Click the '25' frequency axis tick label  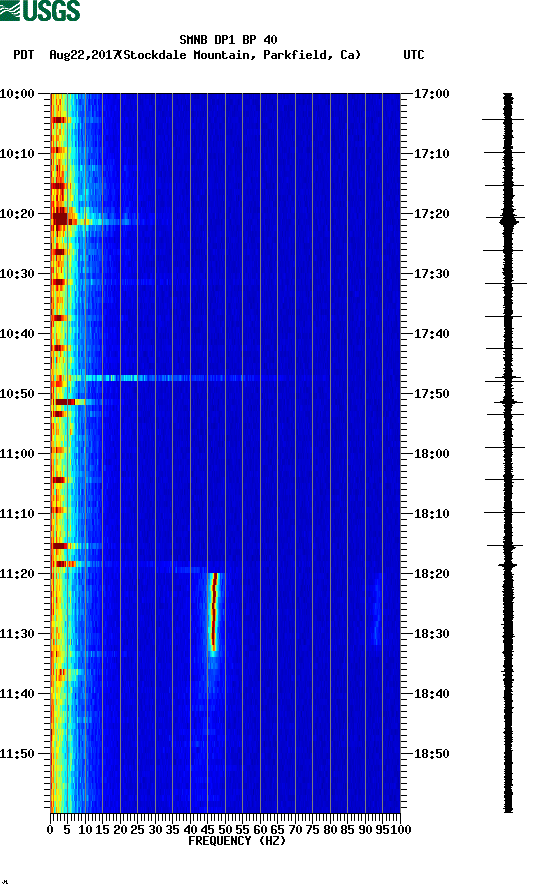137,830
